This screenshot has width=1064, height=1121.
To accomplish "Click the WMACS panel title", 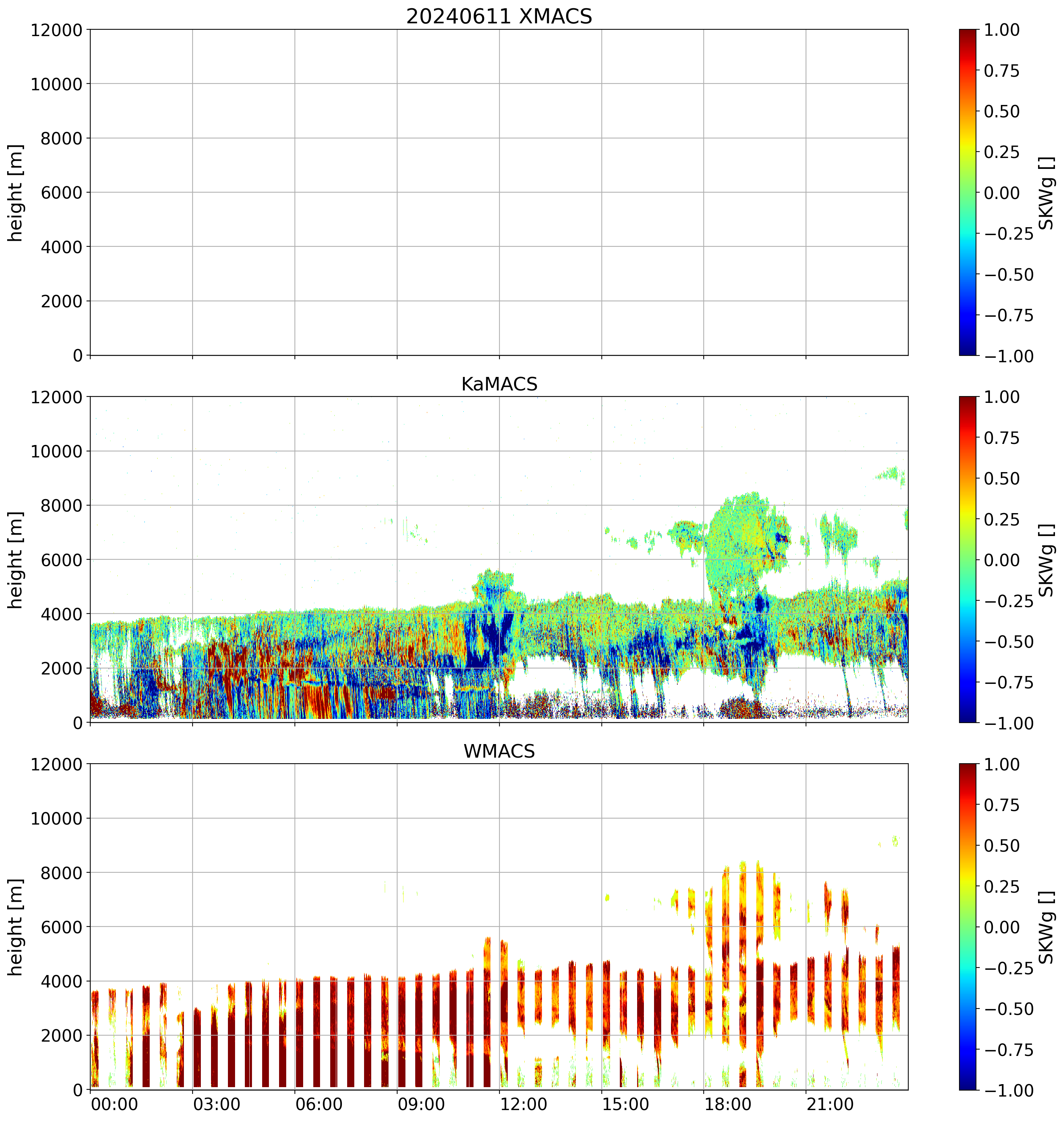I will [x=499, y=751].
